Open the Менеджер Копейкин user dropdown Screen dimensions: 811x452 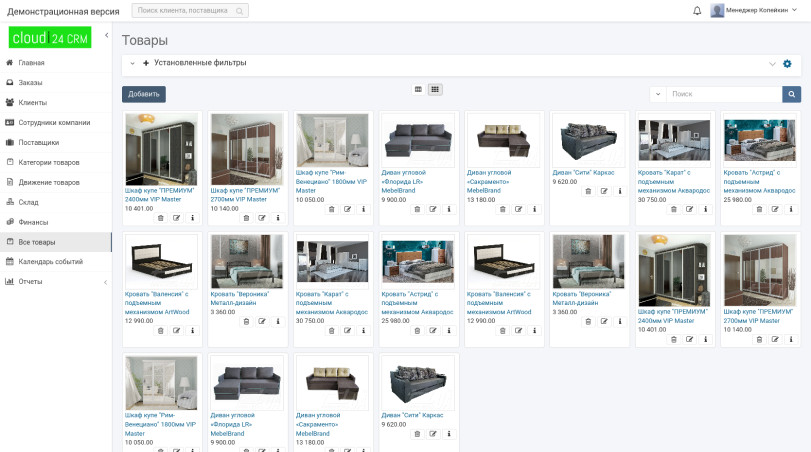[x=757, y=10]
